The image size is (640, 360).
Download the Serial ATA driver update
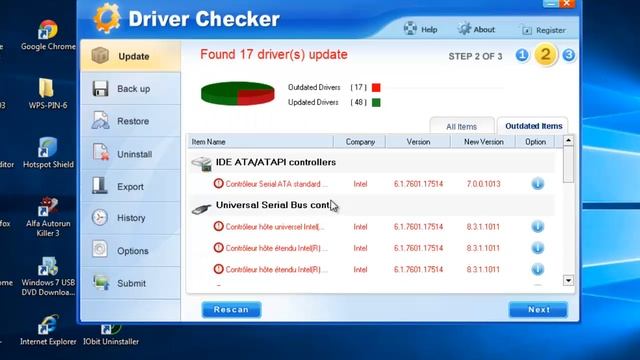point(538,184)
